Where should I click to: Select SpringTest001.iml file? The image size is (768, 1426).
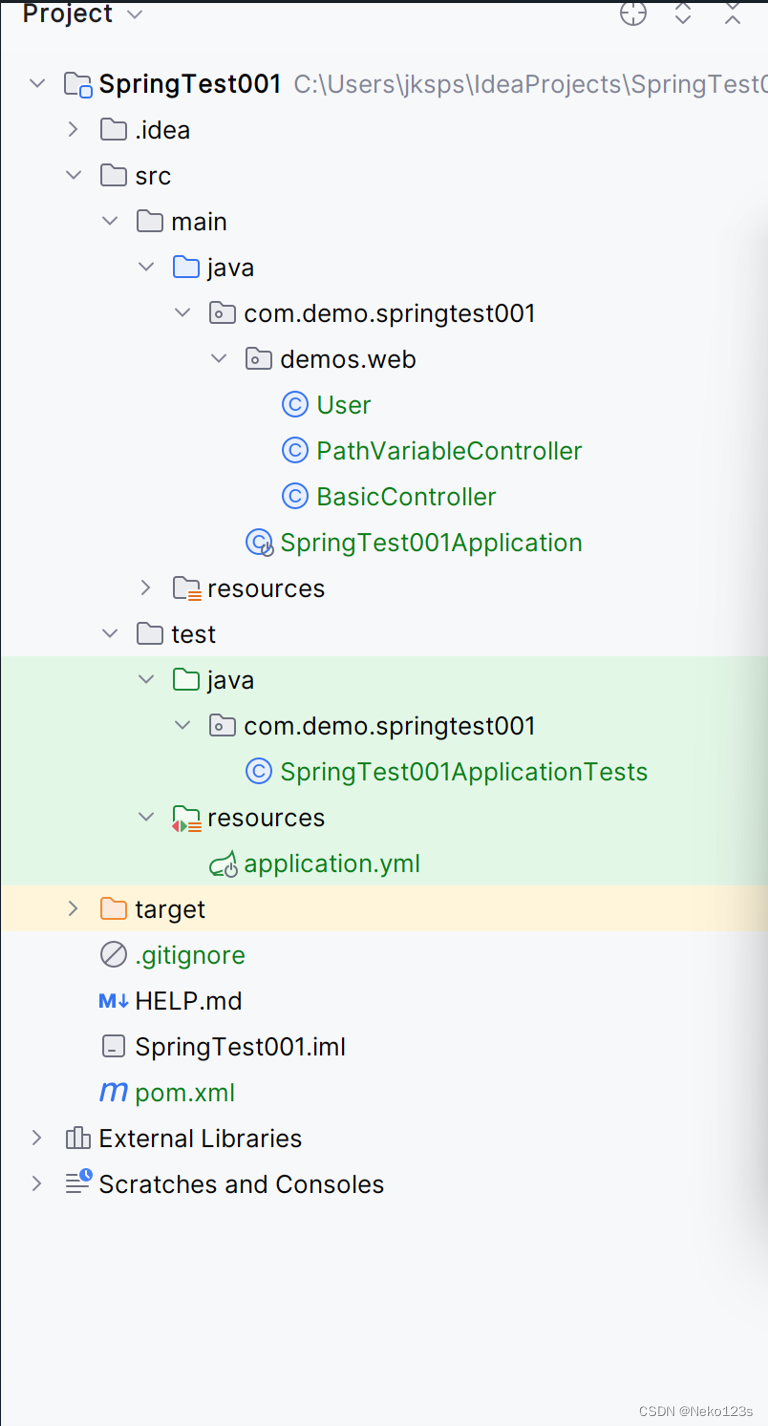[240, 1047]
